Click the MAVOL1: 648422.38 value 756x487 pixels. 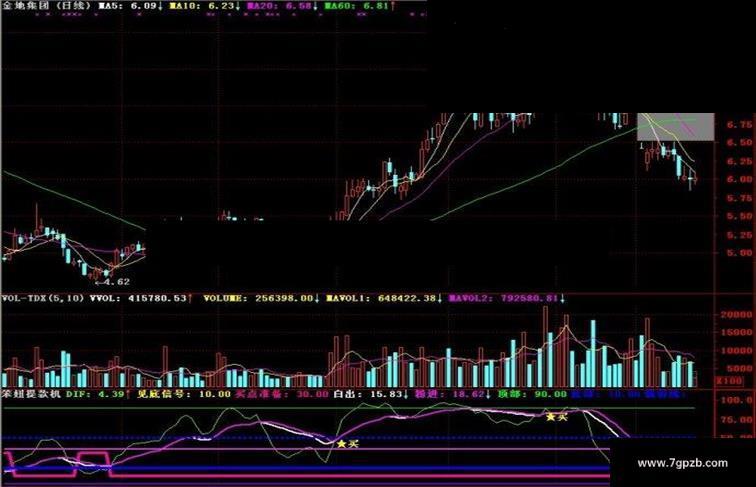click(384, 298)
